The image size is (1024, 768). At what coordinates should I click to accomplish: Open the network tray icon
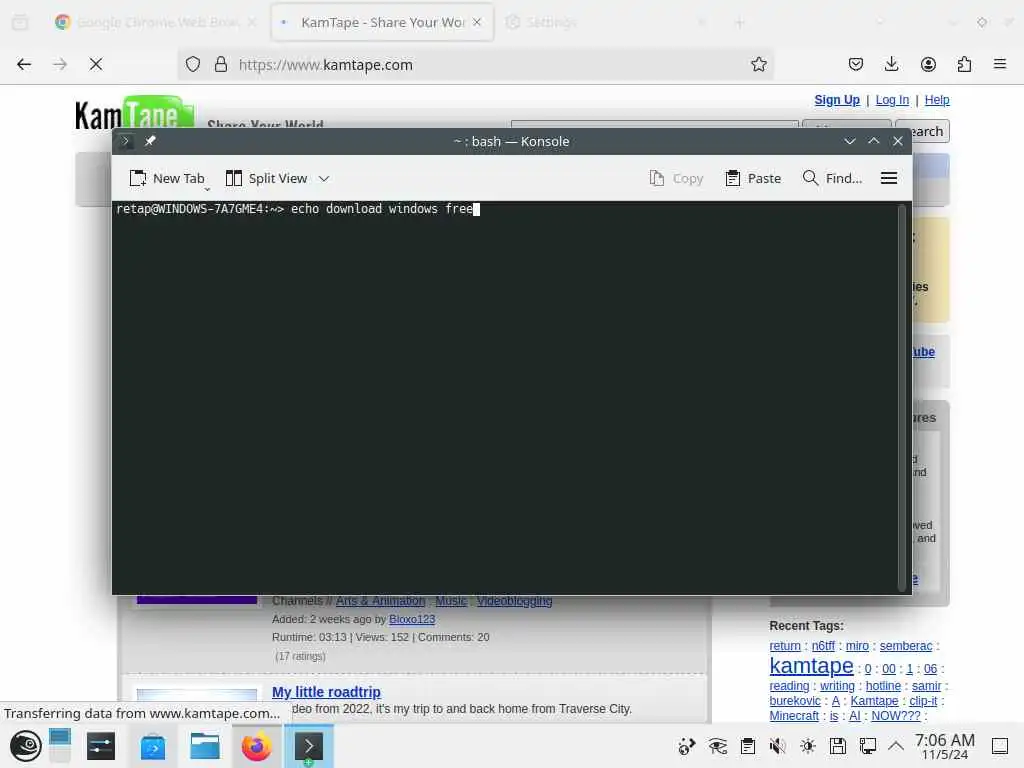(x=868, y=746)
